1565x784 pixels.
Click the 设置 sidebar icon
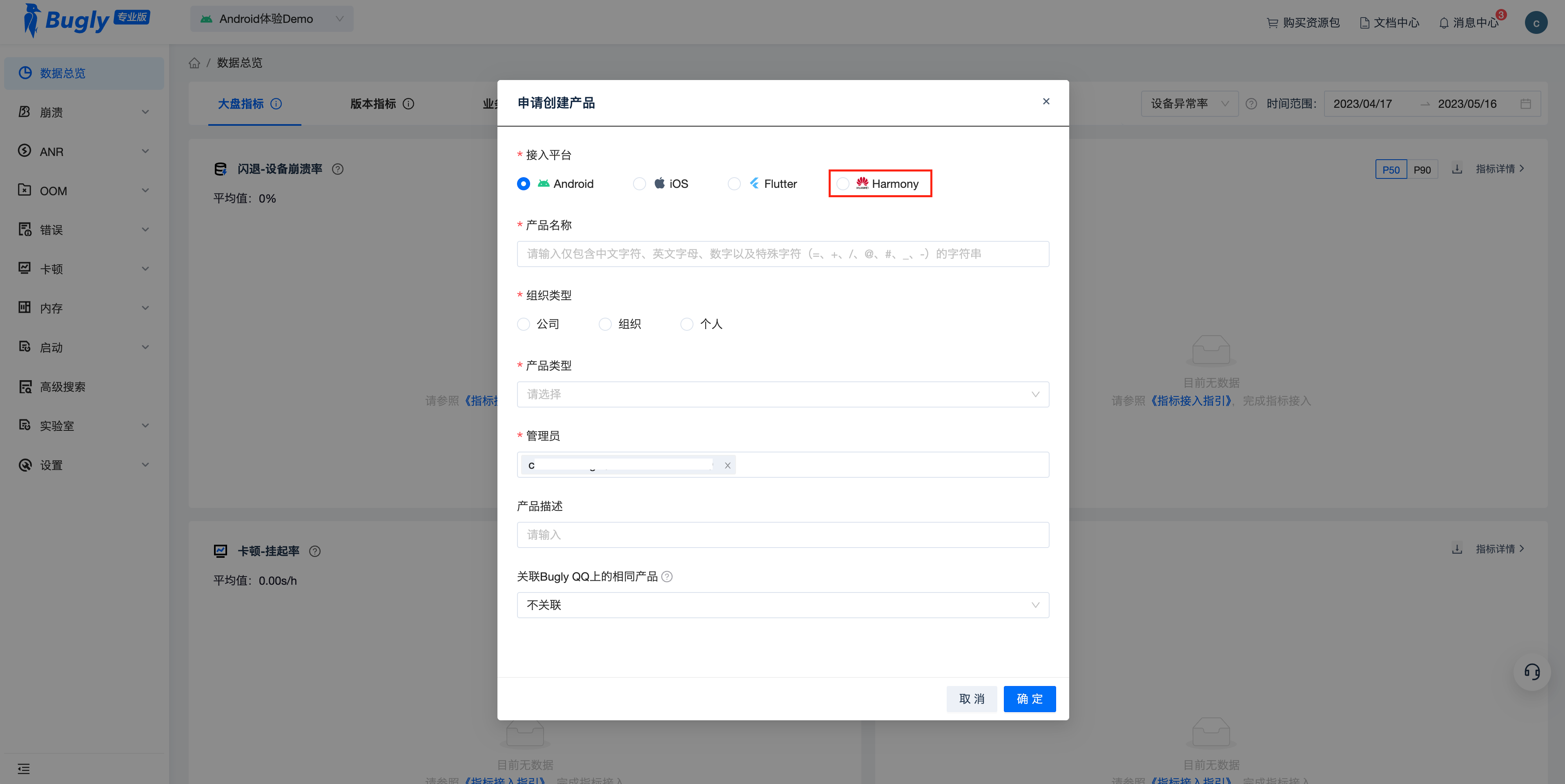tap(25, 465)
